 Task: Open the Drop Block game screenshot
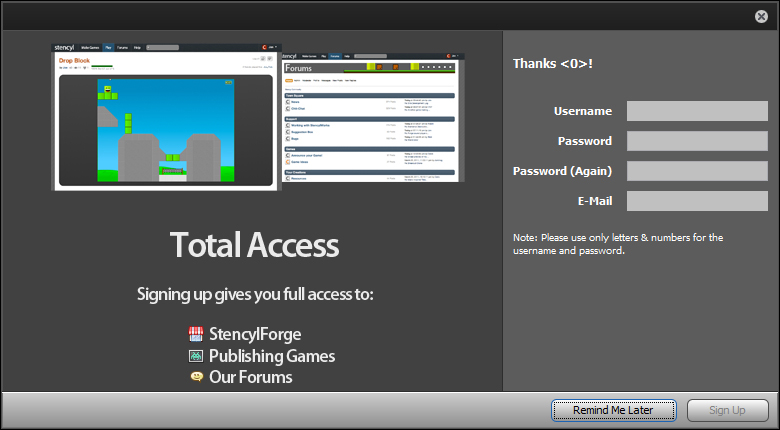click(166, 117)
